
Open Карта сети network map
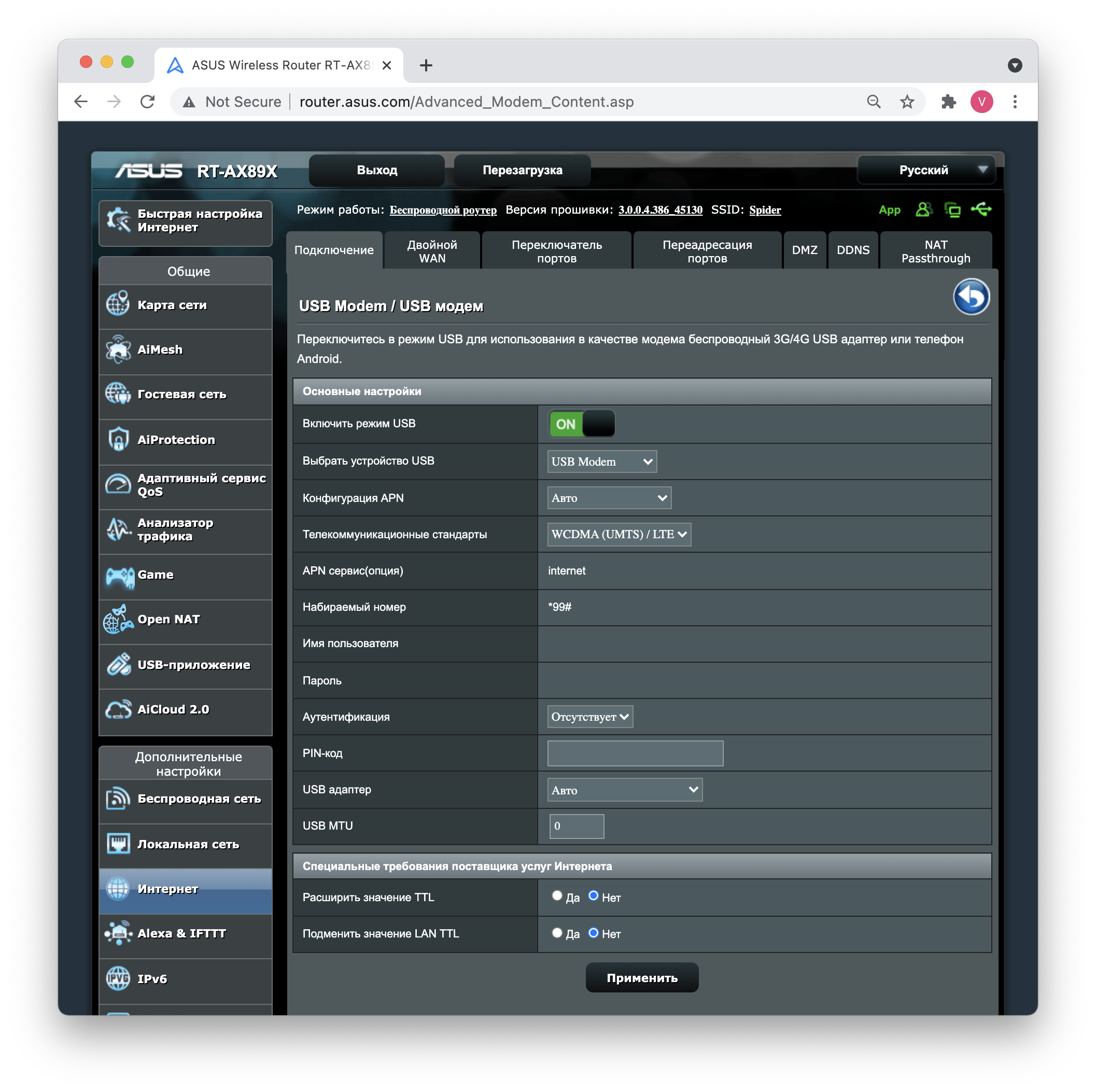(186, 305)
